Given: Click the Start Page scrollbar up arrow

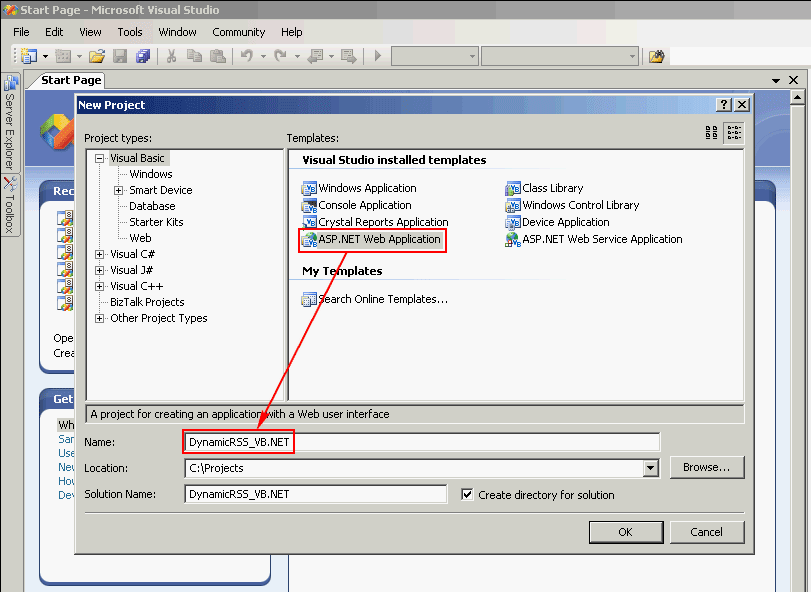Looking at the screenshot, I should click(798, 98).
